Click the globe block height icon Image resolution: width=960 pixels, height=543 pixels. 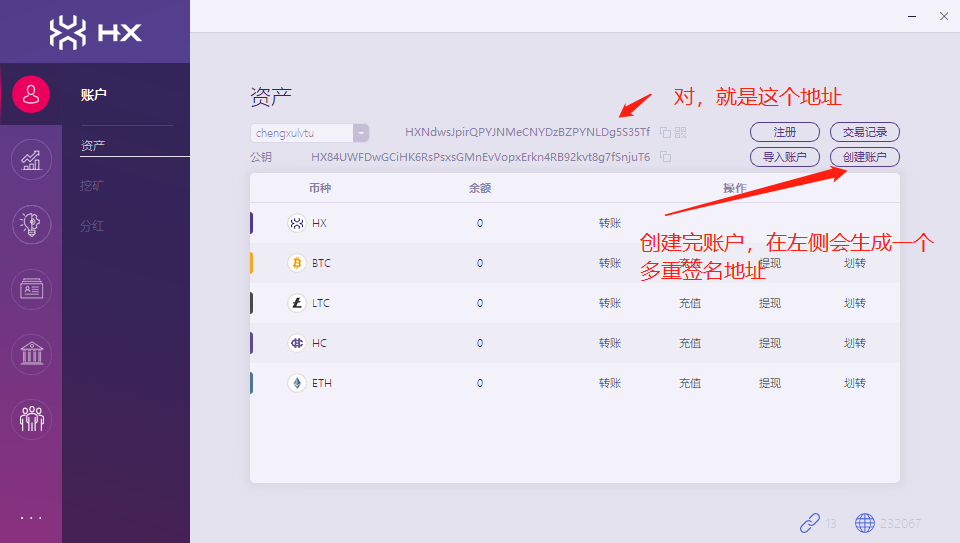pos(864,523)
